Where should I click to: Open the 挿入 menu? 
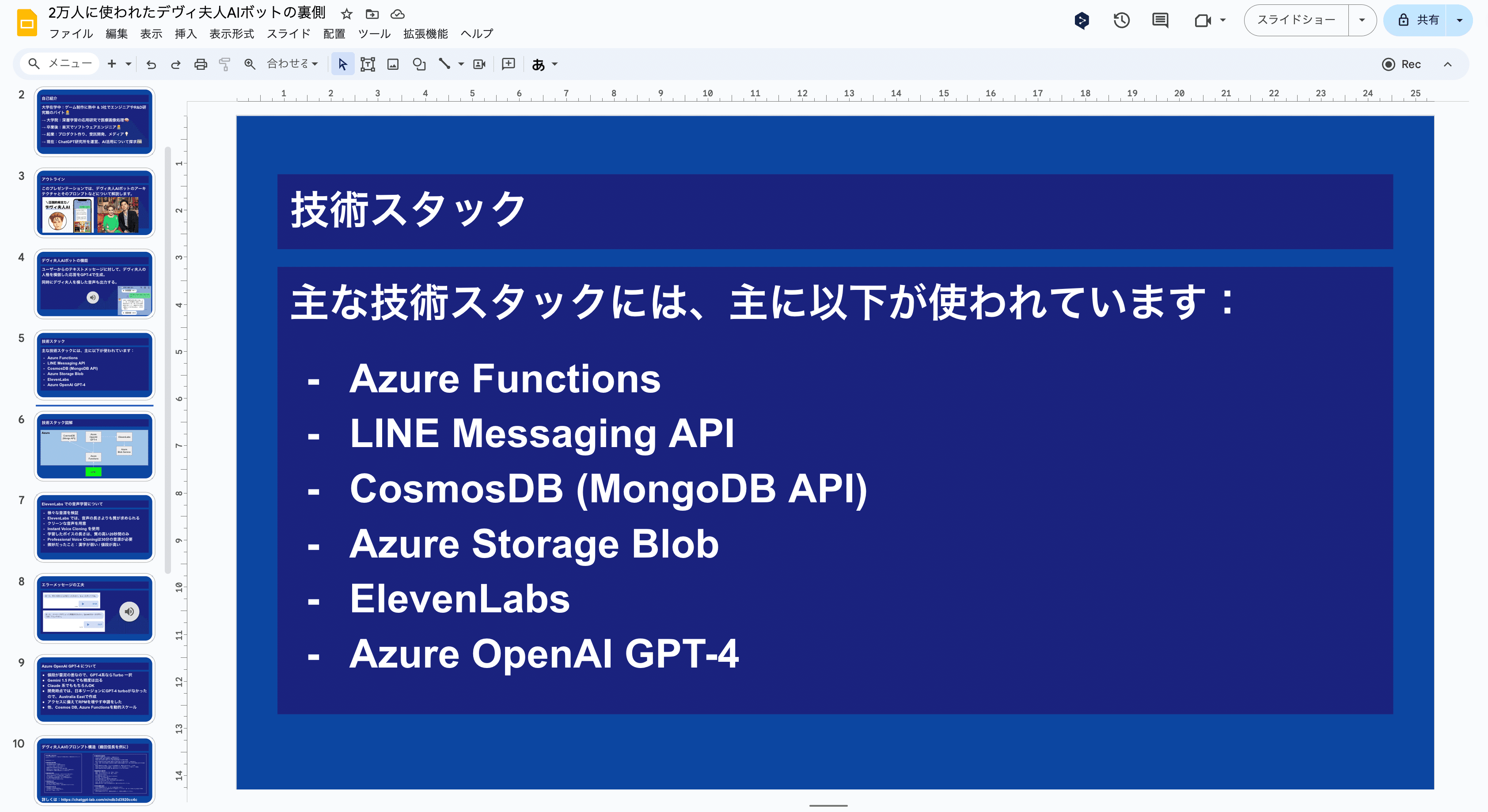point(186,34)
